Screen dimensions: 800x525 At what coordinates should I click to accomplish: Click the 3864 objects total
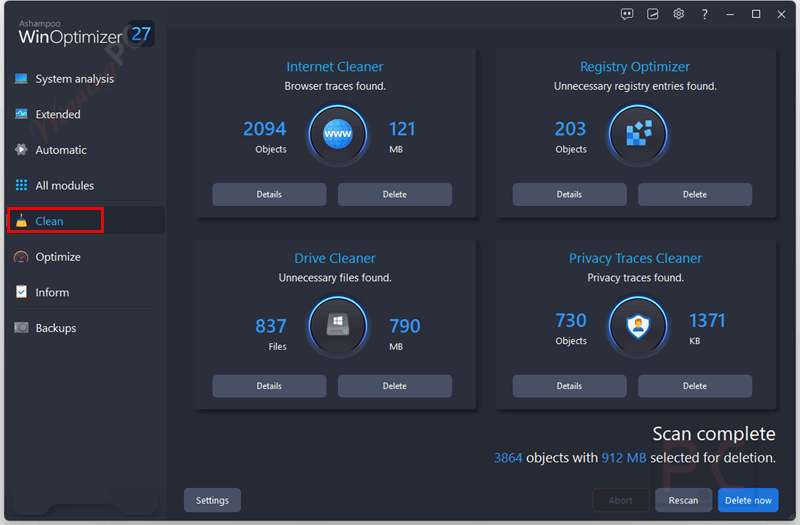pyautogui.click(x=508, y=458)
